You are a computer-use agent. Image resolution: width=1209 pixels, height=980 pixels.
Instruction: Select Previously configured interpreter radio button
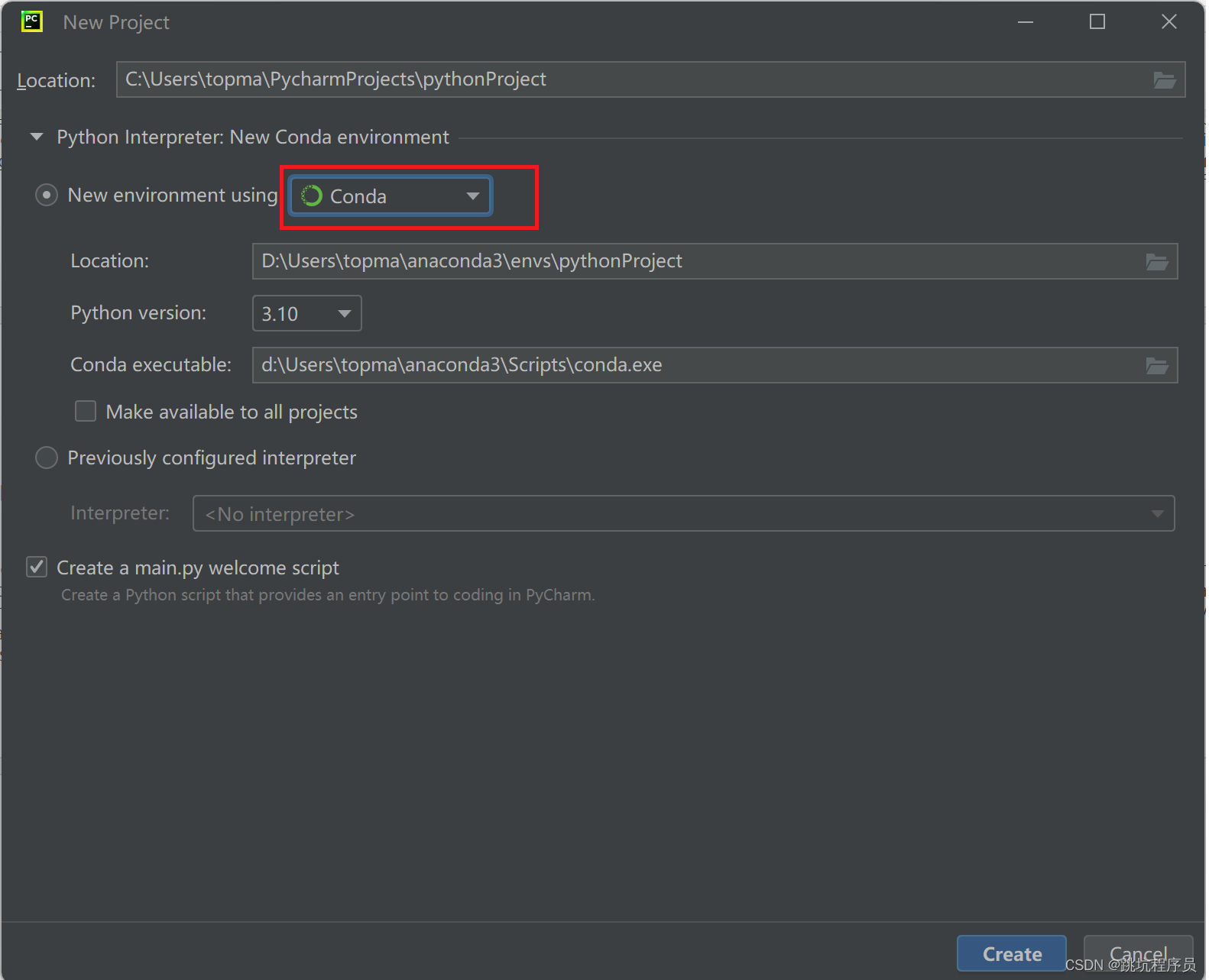[x=47, y=458]
